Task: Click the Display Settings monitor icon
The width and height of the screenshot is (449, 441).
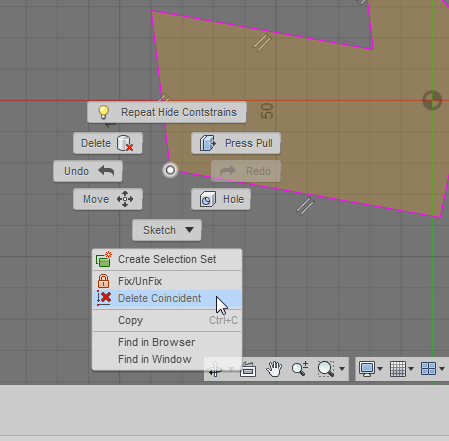Action: (367, 369)
